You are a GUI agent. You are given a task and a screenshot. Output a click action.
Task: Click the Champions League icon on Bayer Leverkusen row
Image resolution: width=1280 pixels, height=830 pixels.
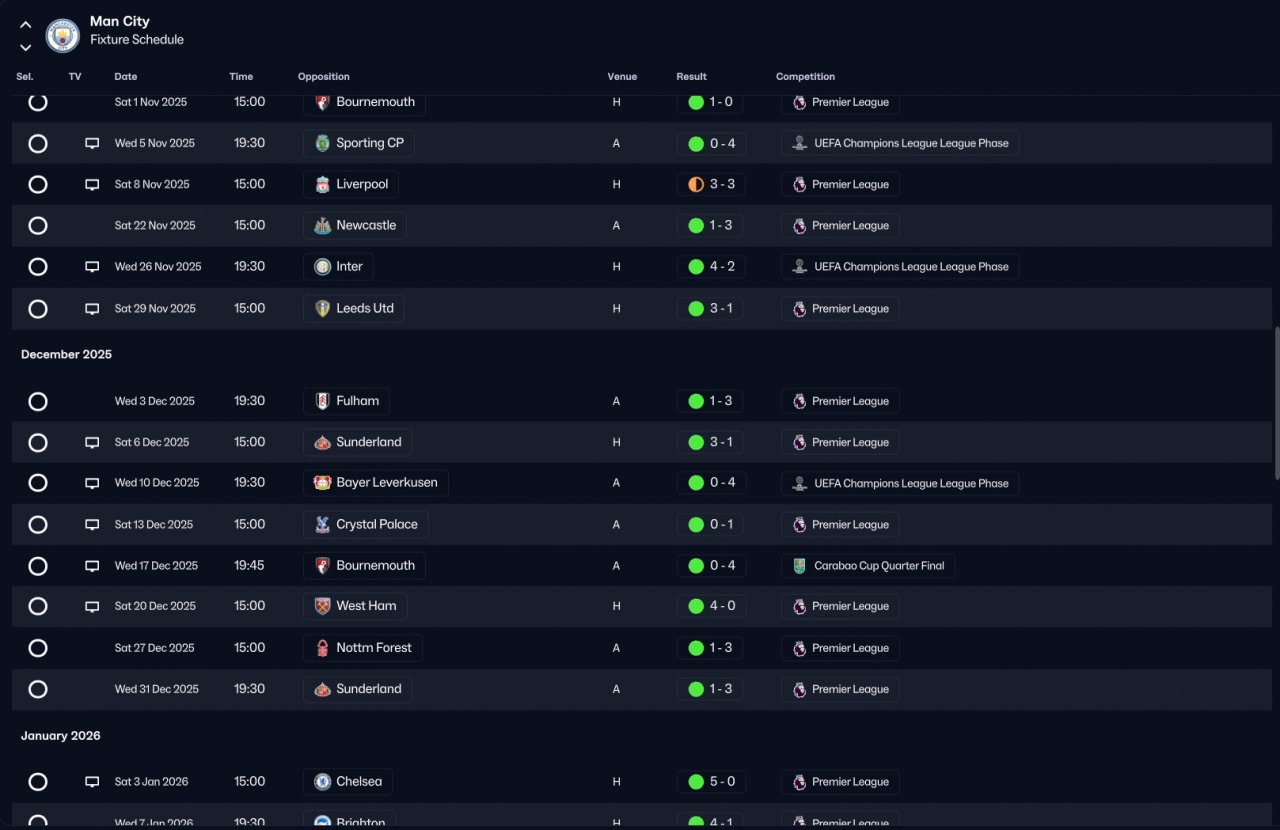click(x=799, y=483)
